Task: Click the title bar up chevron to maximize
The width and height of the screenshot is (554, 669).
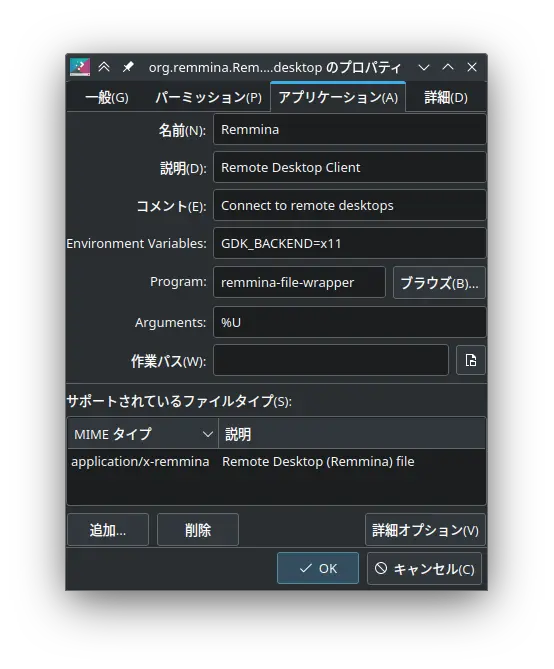Action: coord(448,67)
